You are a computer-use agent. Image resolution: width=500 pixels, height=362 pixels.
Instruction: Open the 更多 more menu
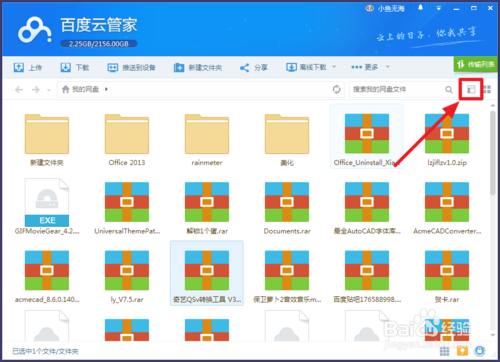[364, 67]
